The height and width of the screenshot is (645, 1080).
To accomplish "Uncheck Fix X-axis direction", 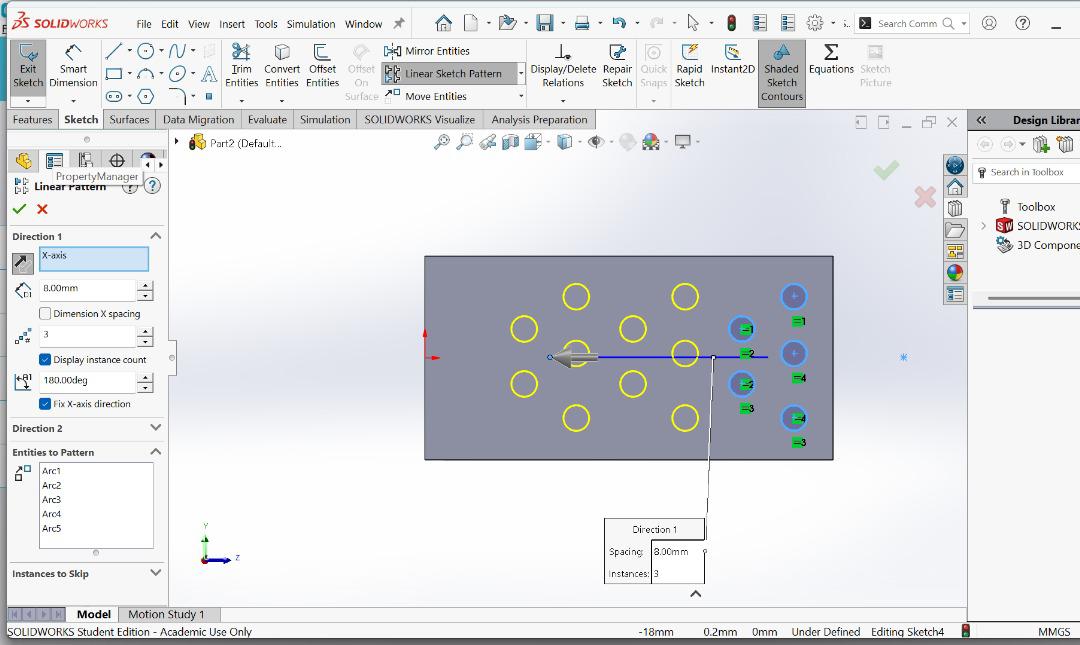I will (x=45, y=404).
